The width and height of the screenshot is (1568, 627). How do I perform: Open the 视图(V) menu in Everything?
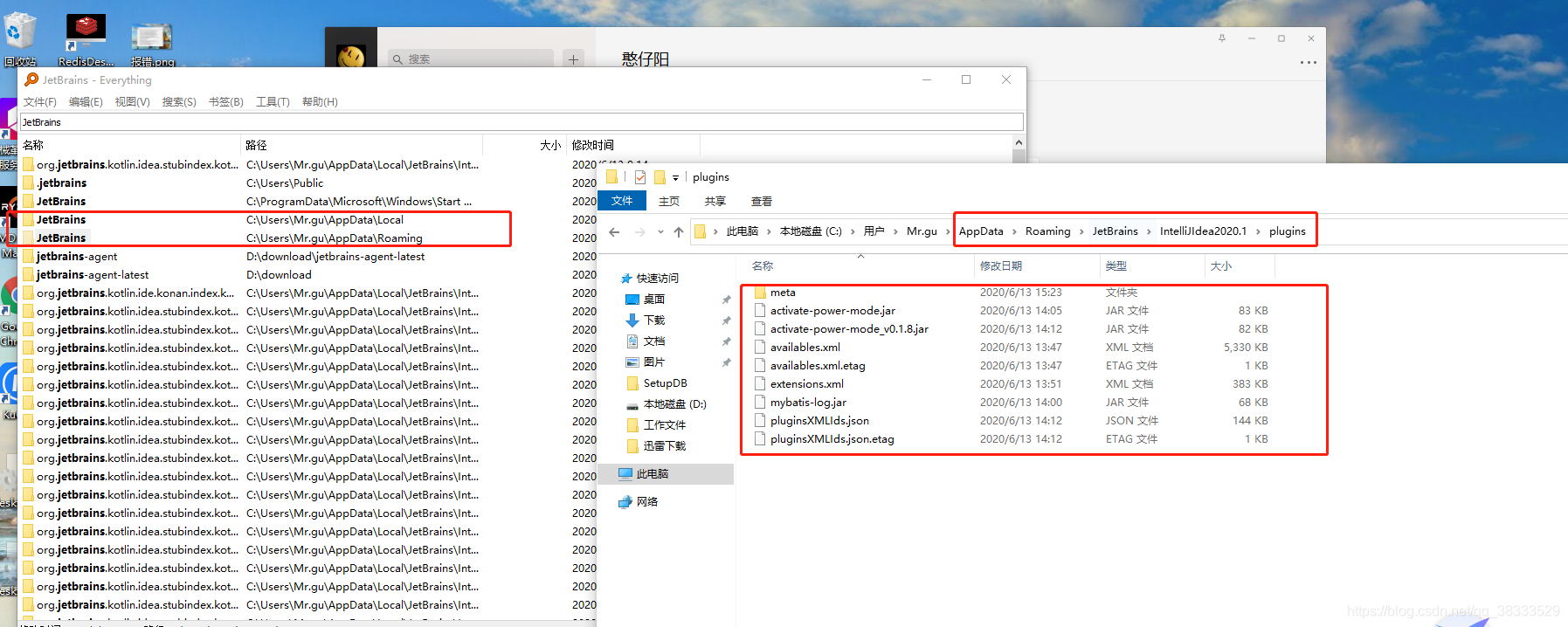[x=133, y=102]
